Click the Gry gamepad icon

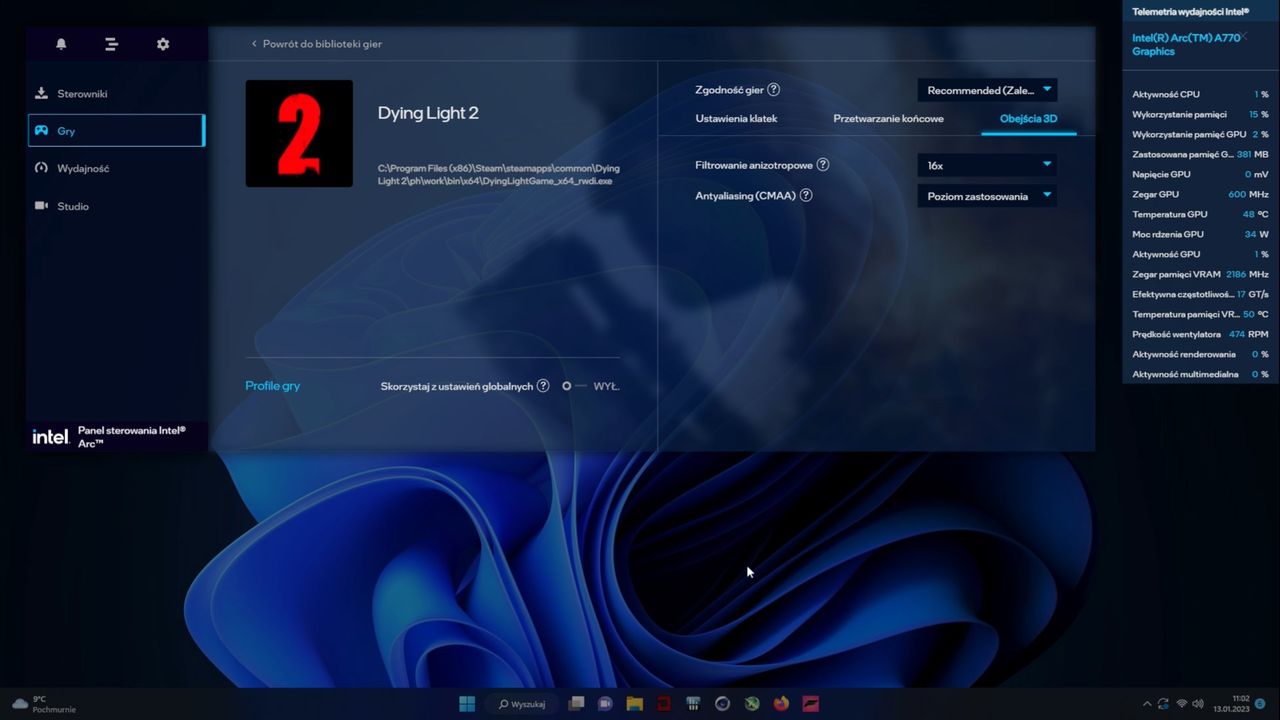tap(41, 131)
